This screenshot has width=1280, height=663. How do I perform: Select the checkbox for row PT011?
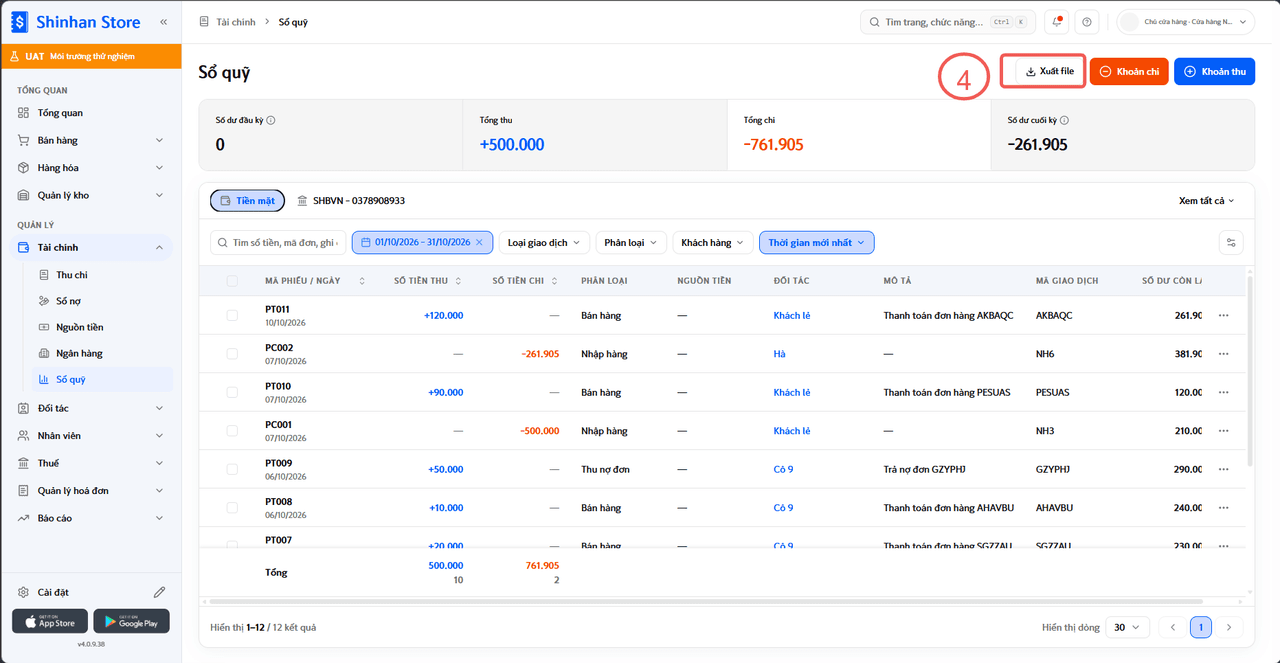[232, 316]
